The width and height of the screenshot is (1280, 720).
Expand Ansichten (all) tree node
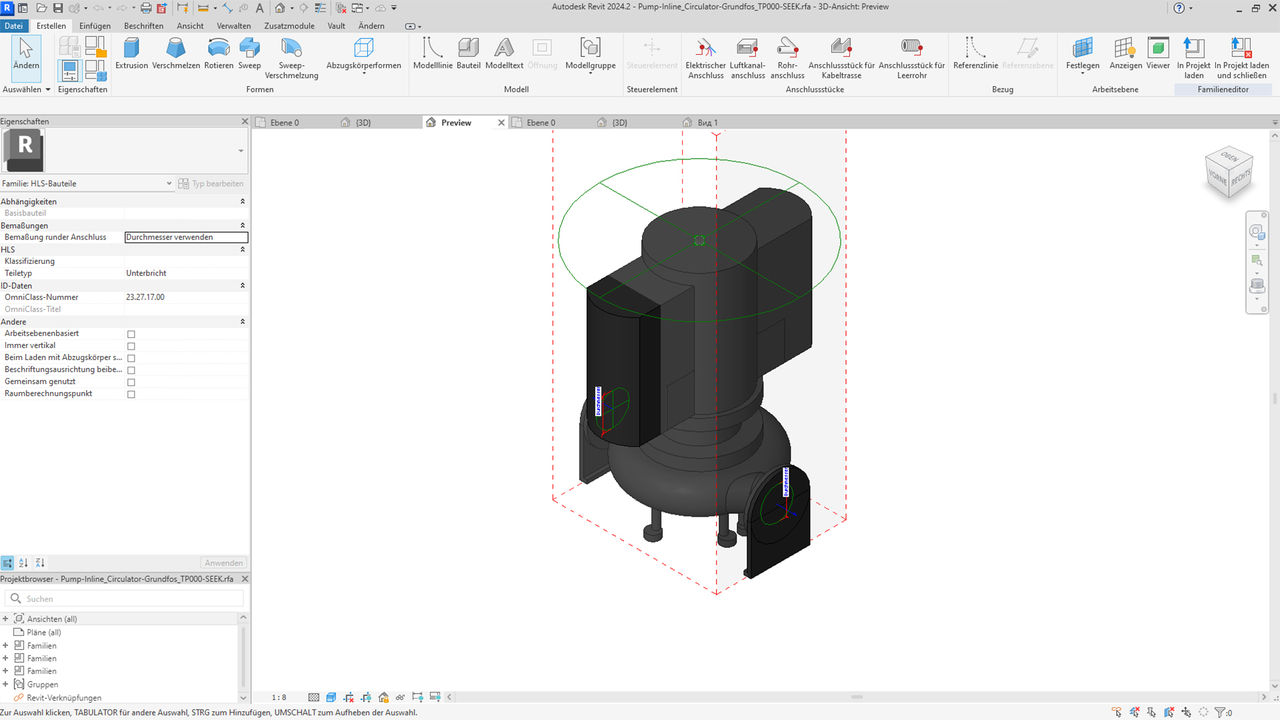[x=6, y=619]
